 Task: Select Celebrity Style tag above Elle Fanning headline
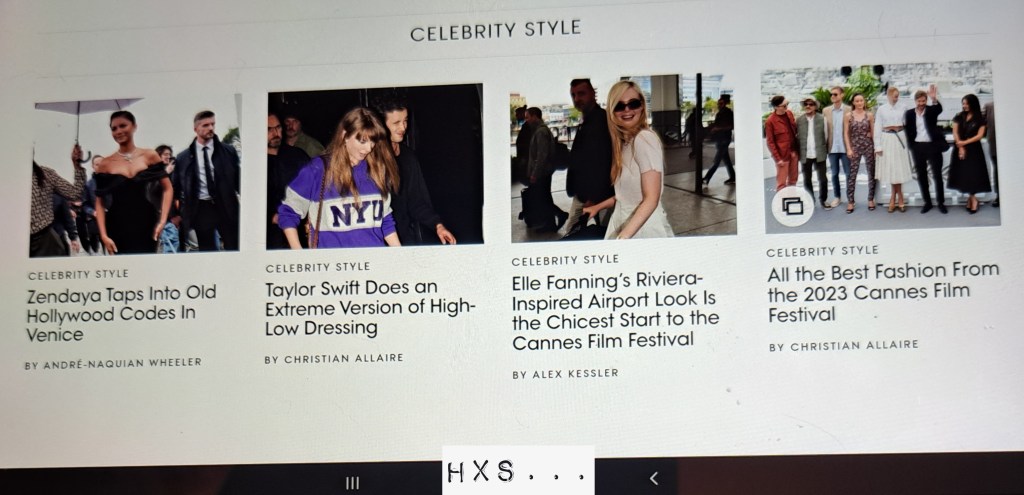pyautogui.click(x=565, y=261)
